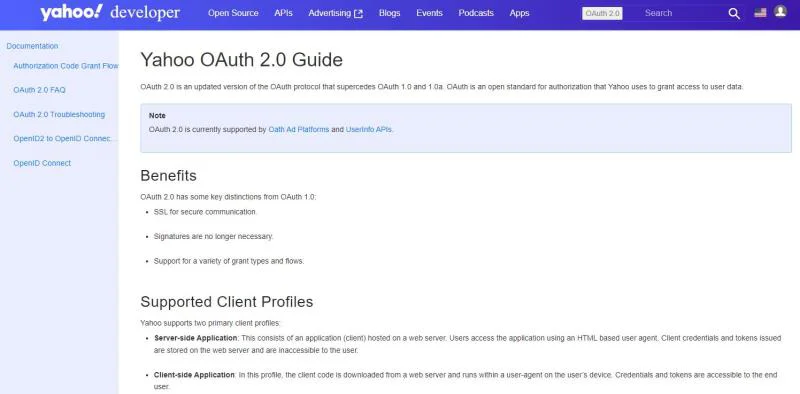Click the bold Server-side Application term
Viewport: 800px width, 394px height.
coord(196,338)
